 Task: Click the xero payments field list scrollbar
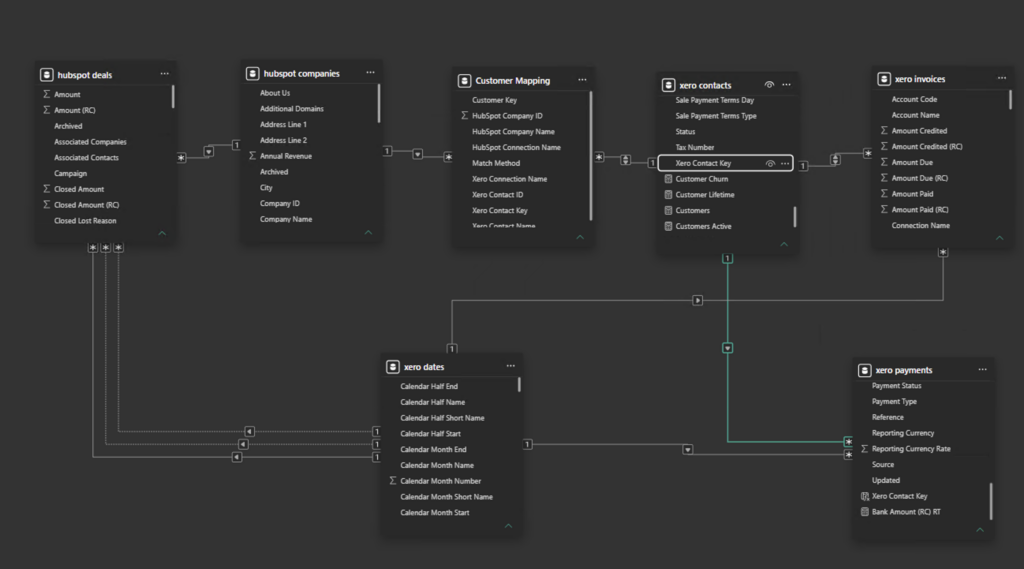point(991,501)
